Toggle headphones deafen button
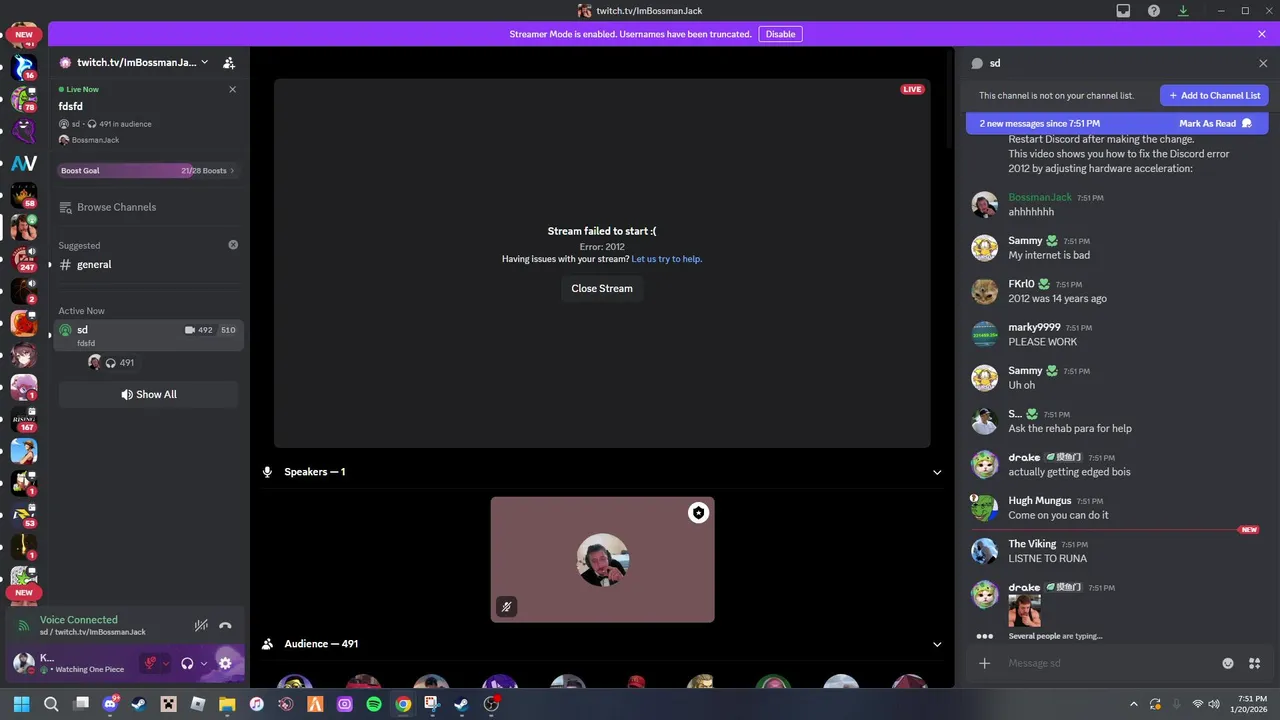Screen dimensions: 1280x720 click(187, 663)
